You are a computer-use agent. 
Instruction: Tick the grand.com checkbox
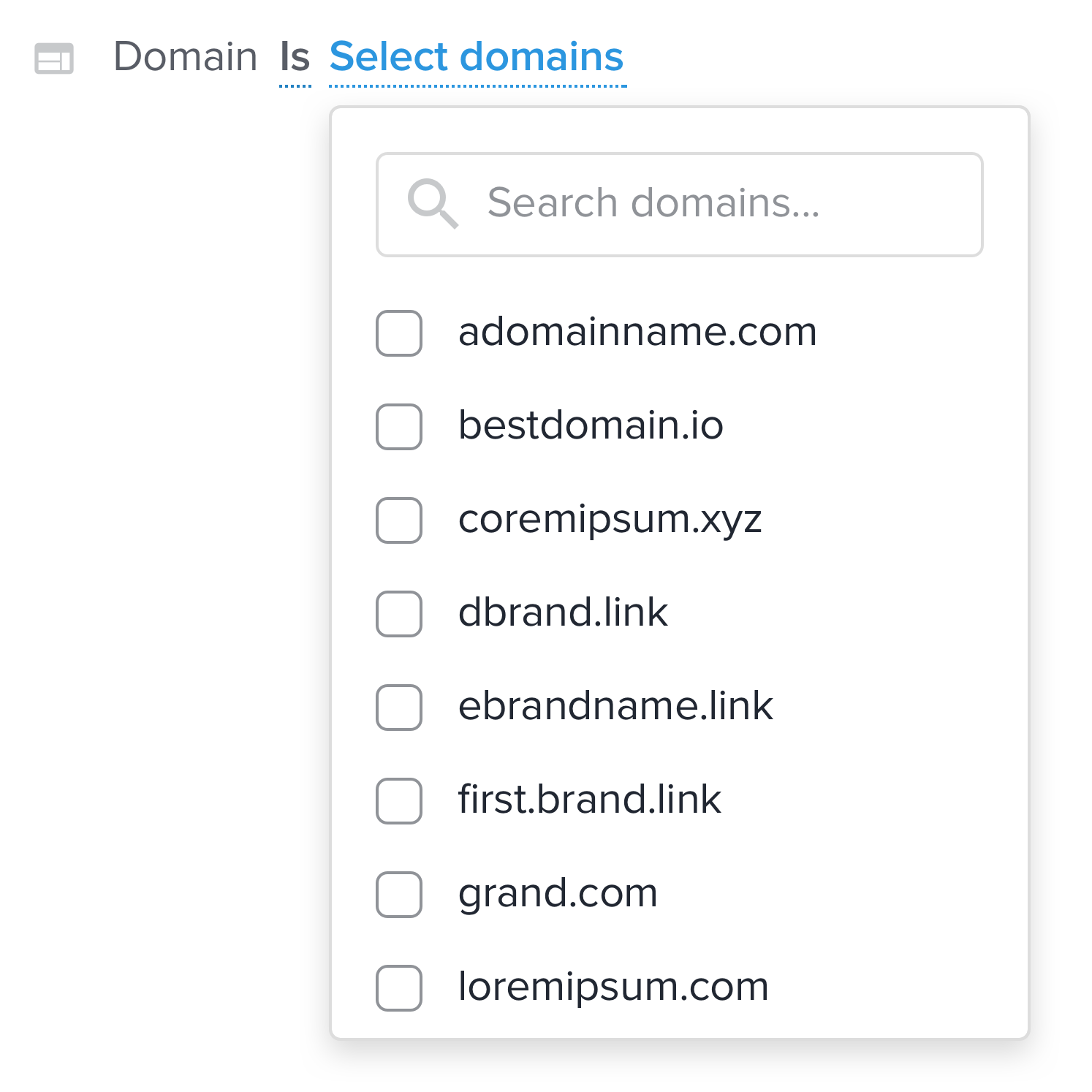(x=399, y=895)
